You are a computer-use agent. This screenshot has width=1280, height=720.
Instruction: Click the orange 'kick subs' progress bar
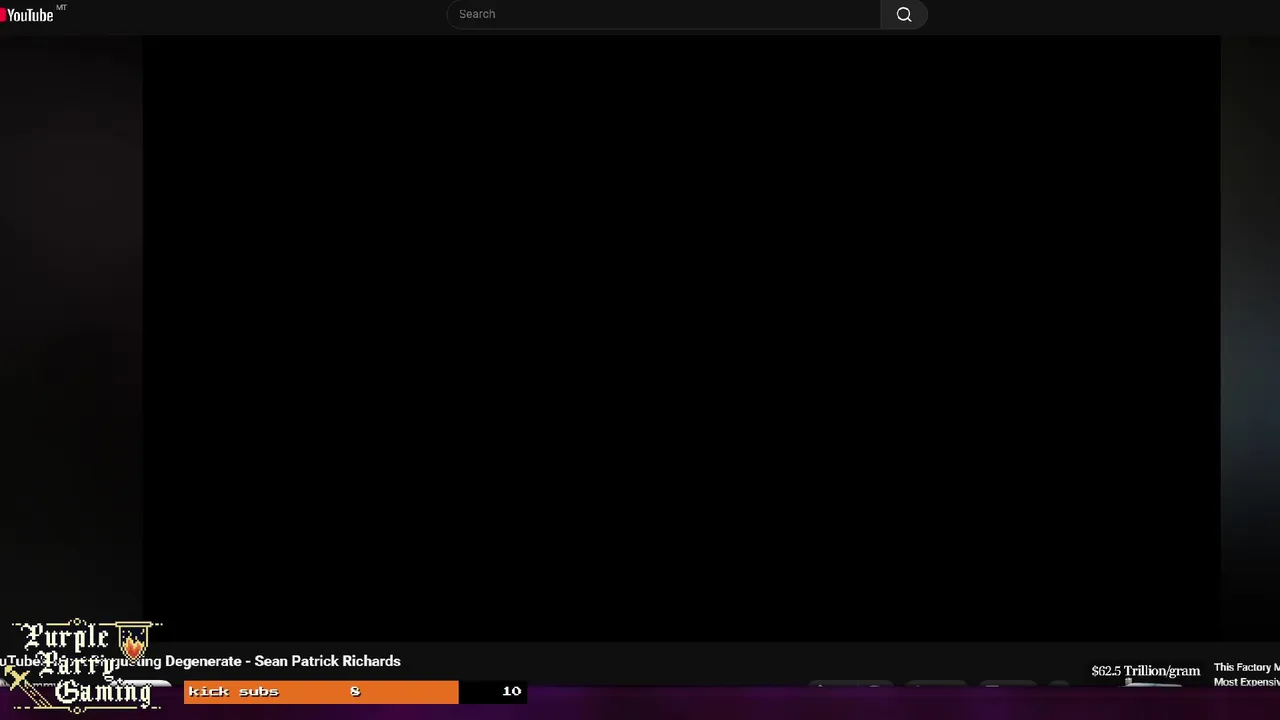[x=321, y=691]
